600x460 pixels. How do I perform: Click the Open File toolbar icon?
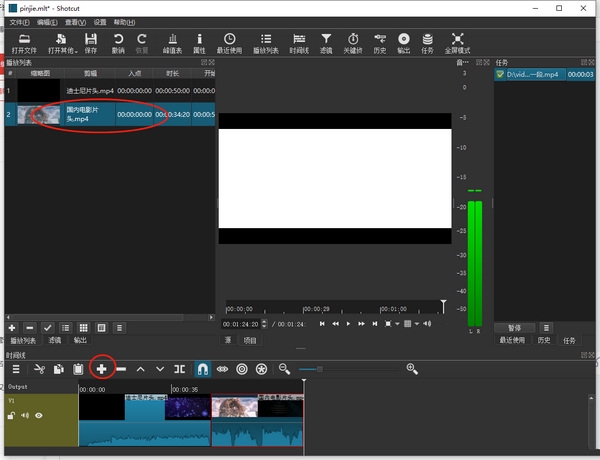coord(24,38)
